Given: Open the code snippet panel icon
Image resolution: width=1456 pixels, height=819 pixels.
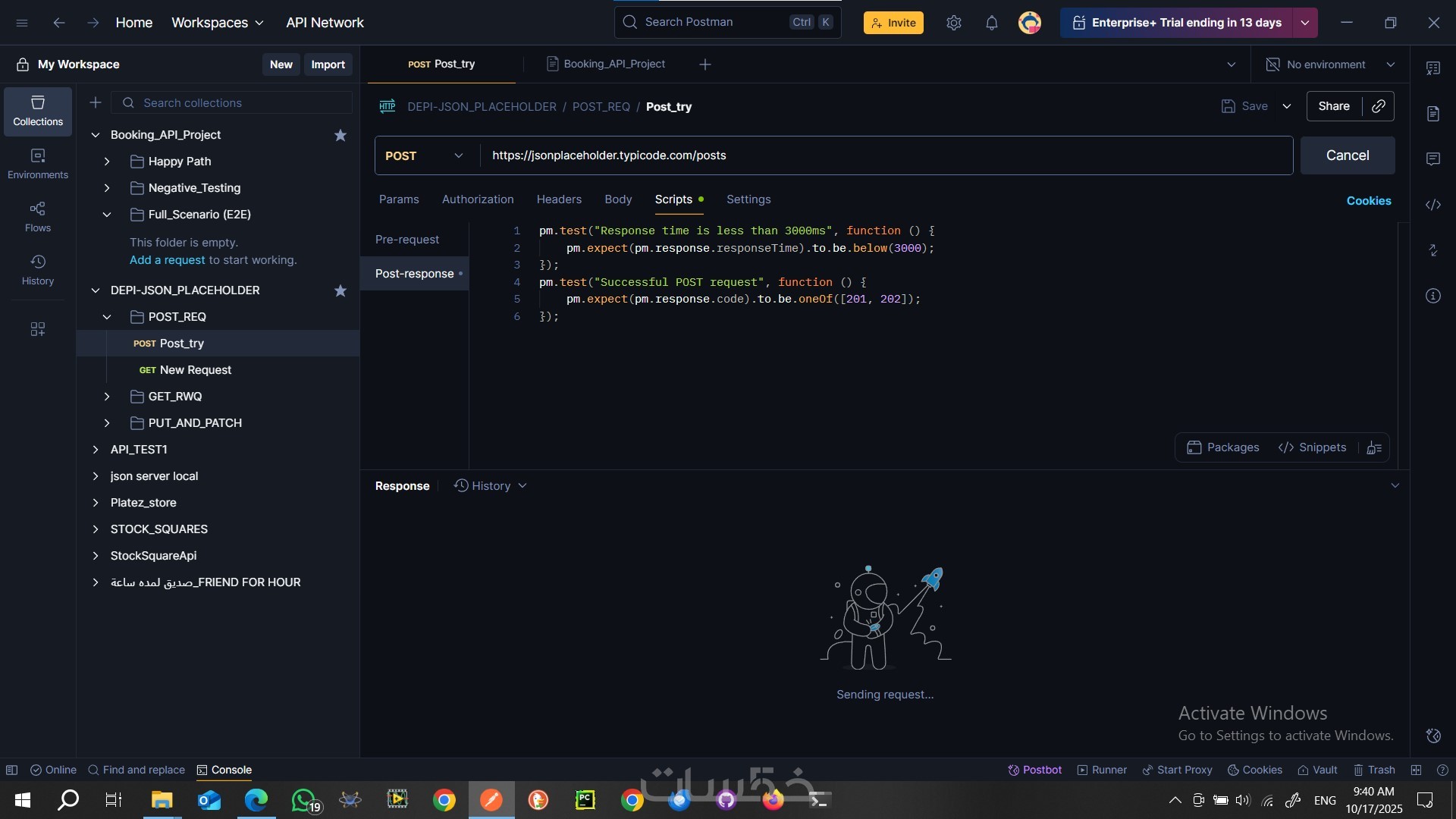Looking at the screenshot, I should [1432, 205].
